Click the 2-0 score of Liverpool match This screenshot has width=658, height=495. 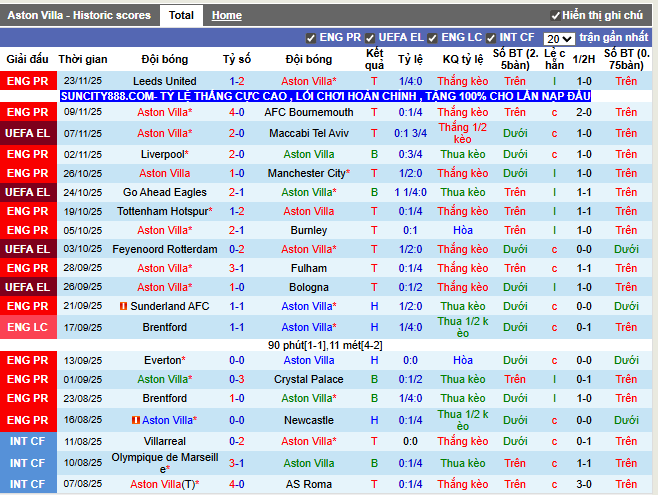click(237, 154)
